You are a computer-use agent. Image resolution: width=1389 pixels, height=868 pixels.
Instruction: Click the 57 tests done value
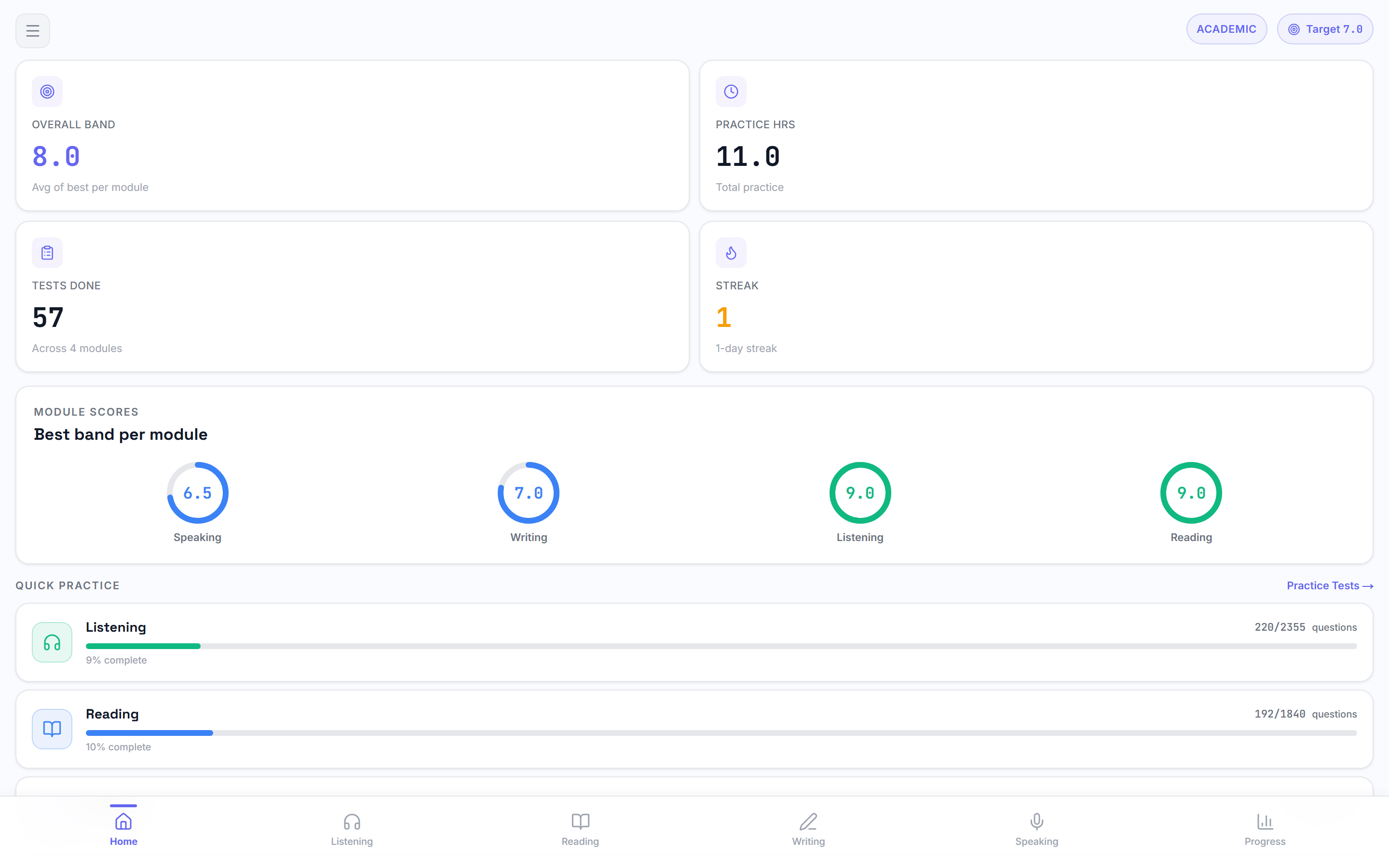(x=48, y=317)
